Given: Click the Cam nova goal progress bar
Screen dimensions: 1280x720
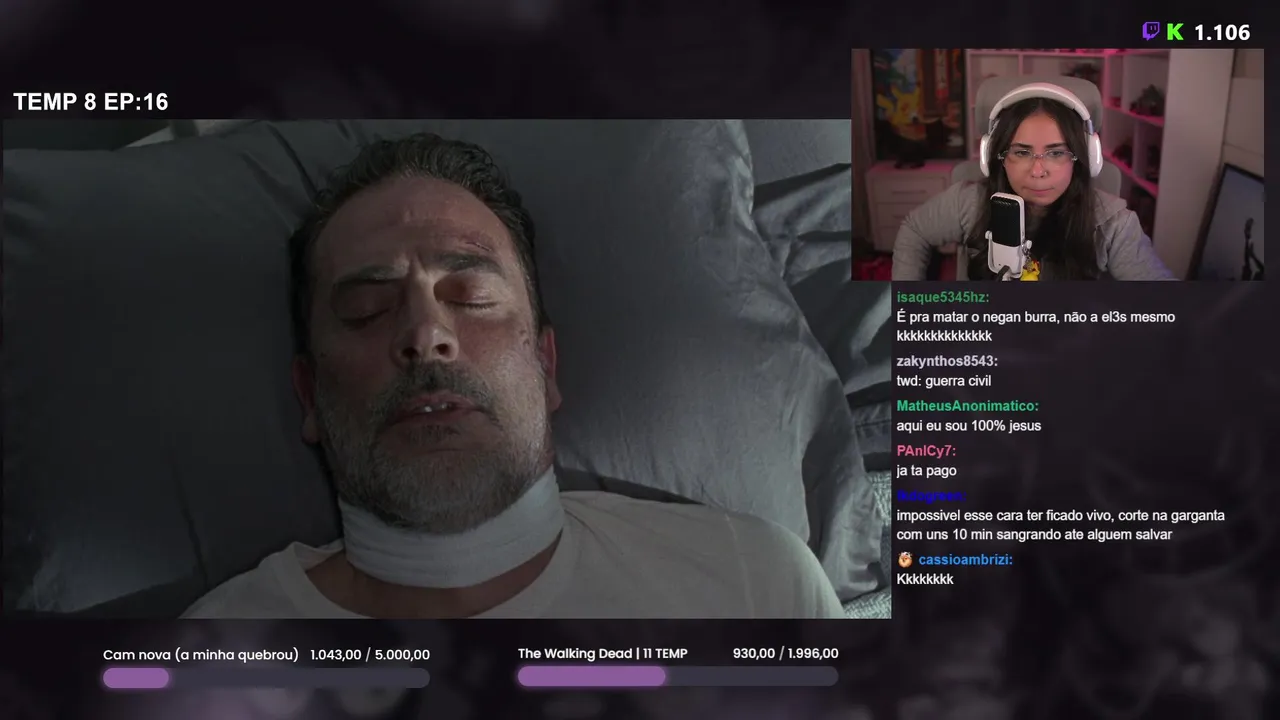Looking at the screenshot, I should click(266, 678).
